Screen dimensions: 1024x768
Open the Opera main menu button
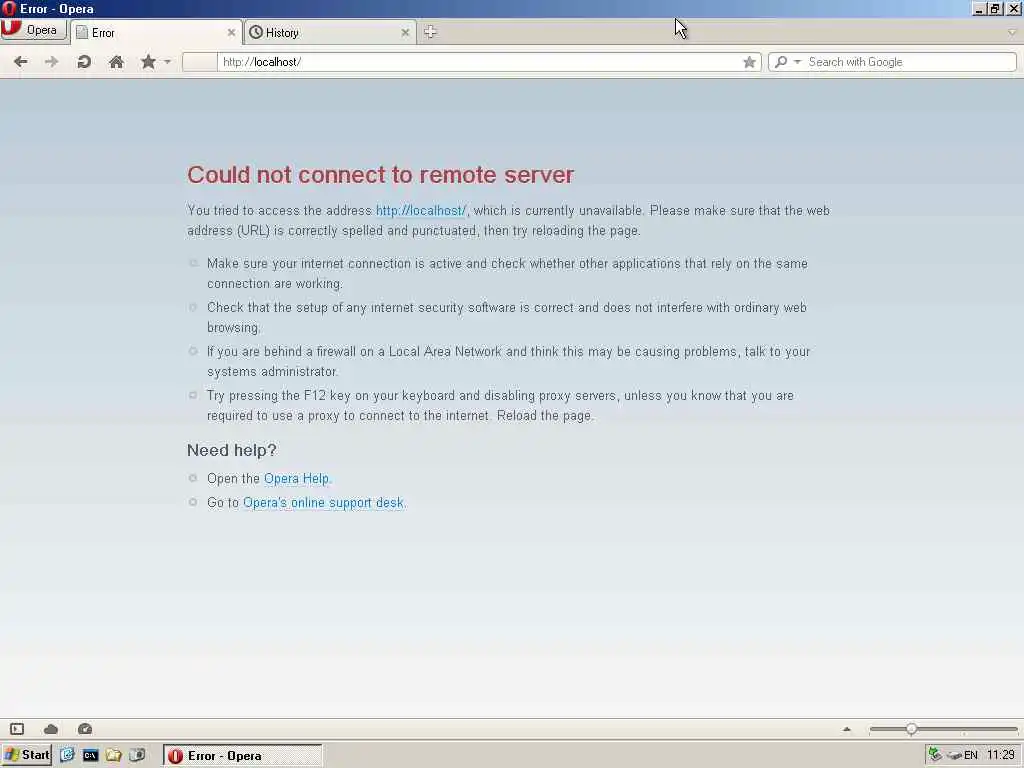pos(33,30)
